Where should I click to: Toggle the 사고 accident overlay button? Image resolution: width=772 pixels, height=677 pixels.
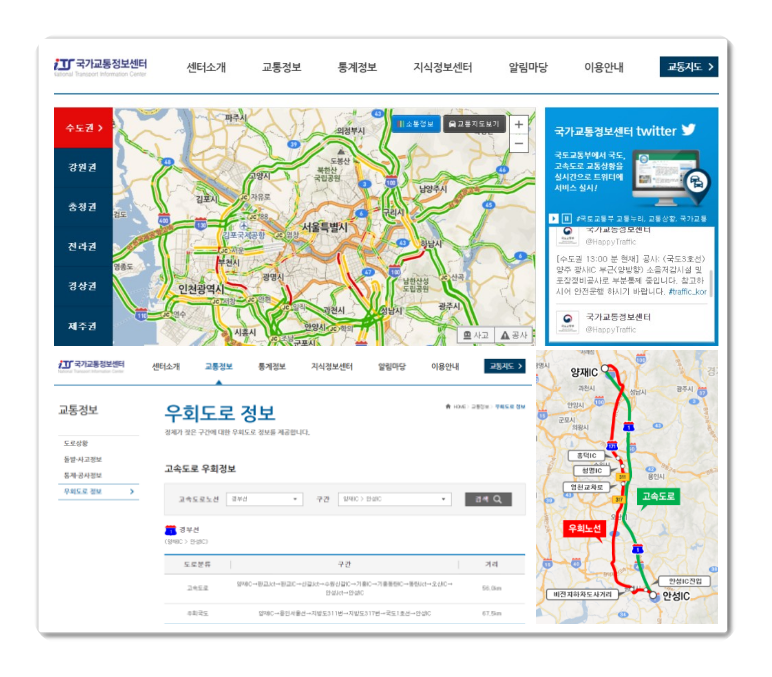point(476,335)
